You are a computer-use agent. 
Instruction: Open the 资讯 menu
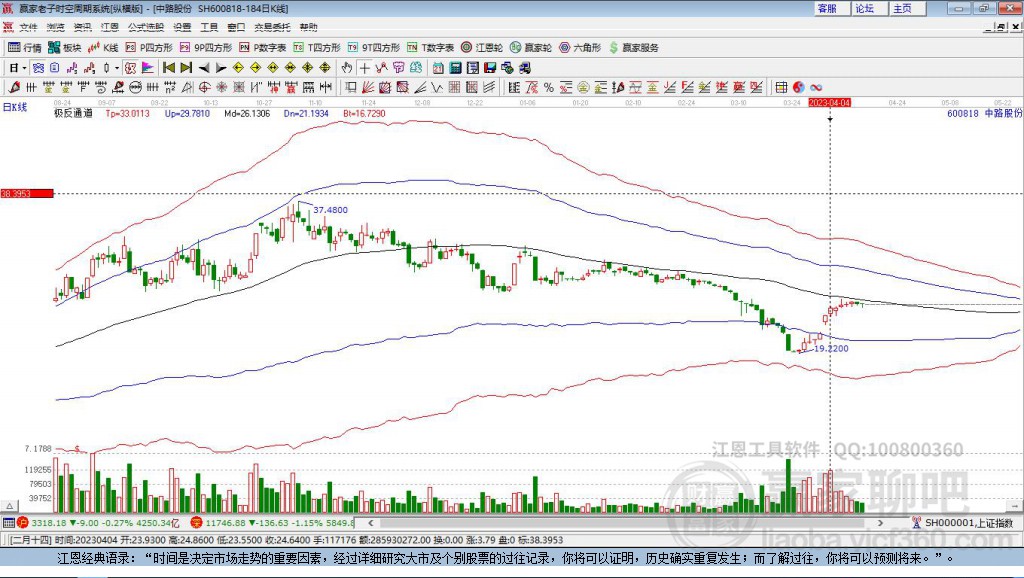tap(82, 27)
